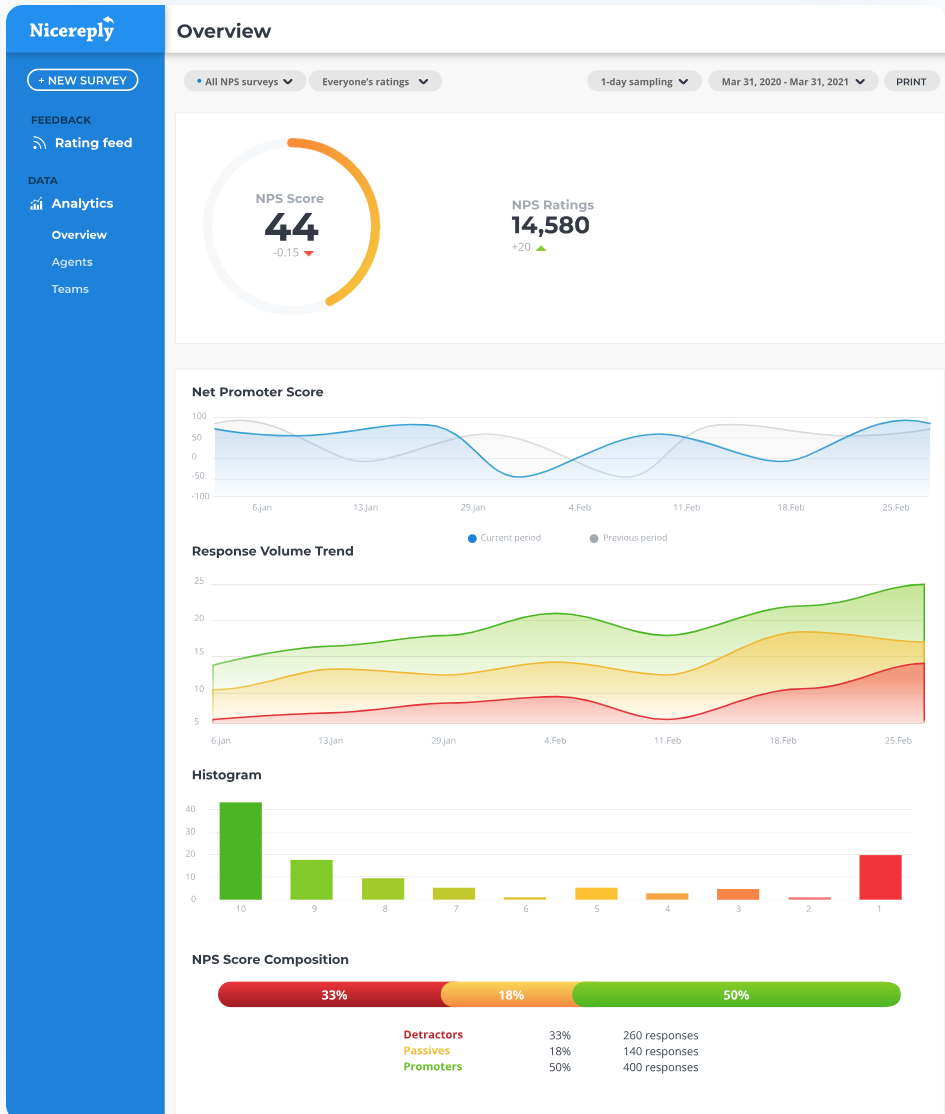This screenshot has width=945, height=1114.
Task: Open the Teams section
Action: [70, 289]
